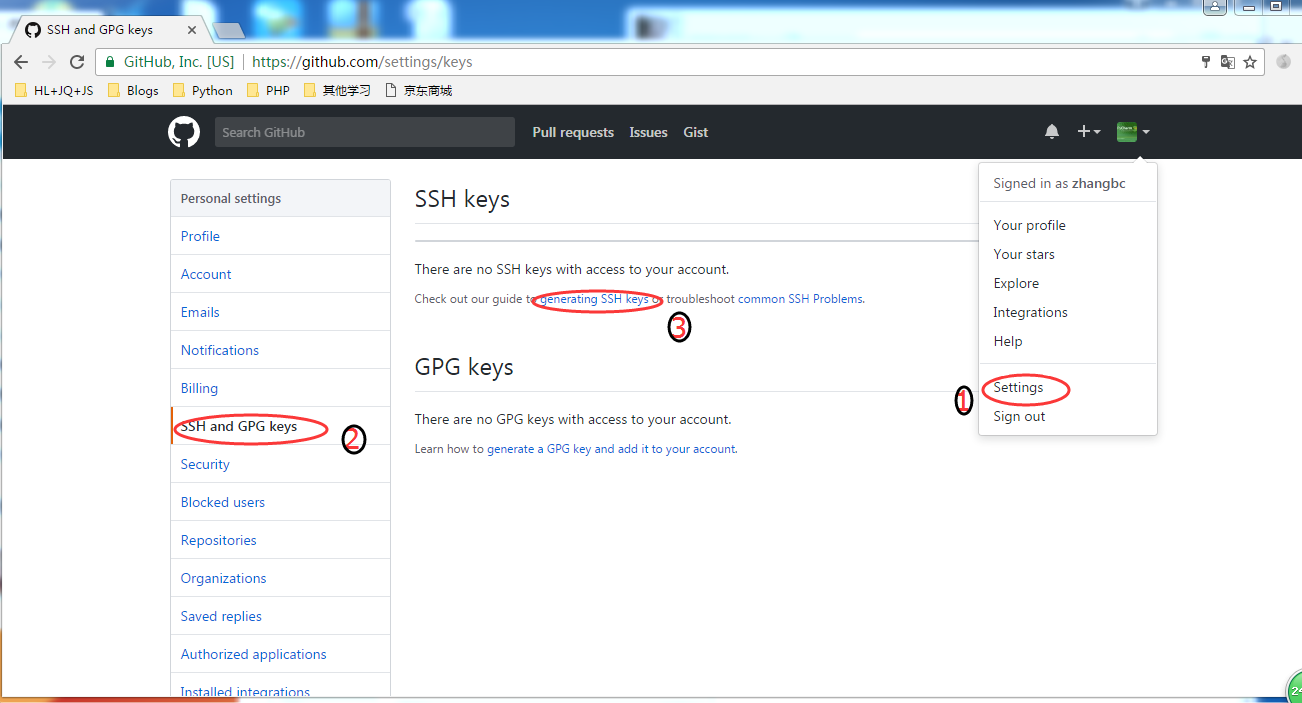This screenshot has height=703, width=1302.
Task: Open Emails settings in sidebar
Action: coord(281,312)
